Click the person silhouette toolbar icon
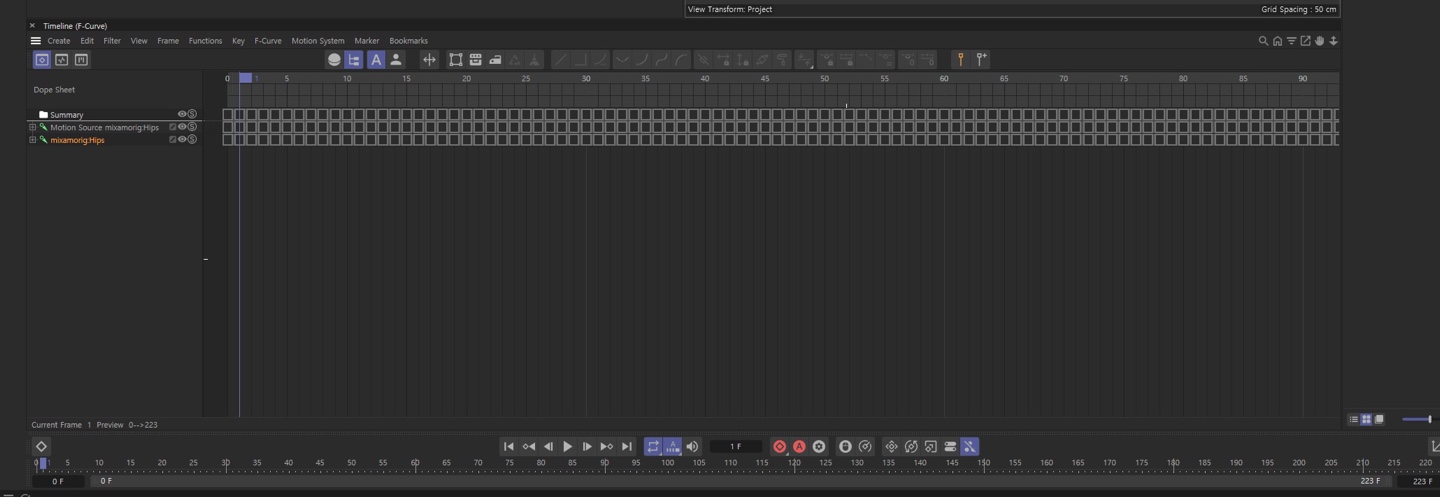Screen dimensions: 1440x497 click(396, 60)
